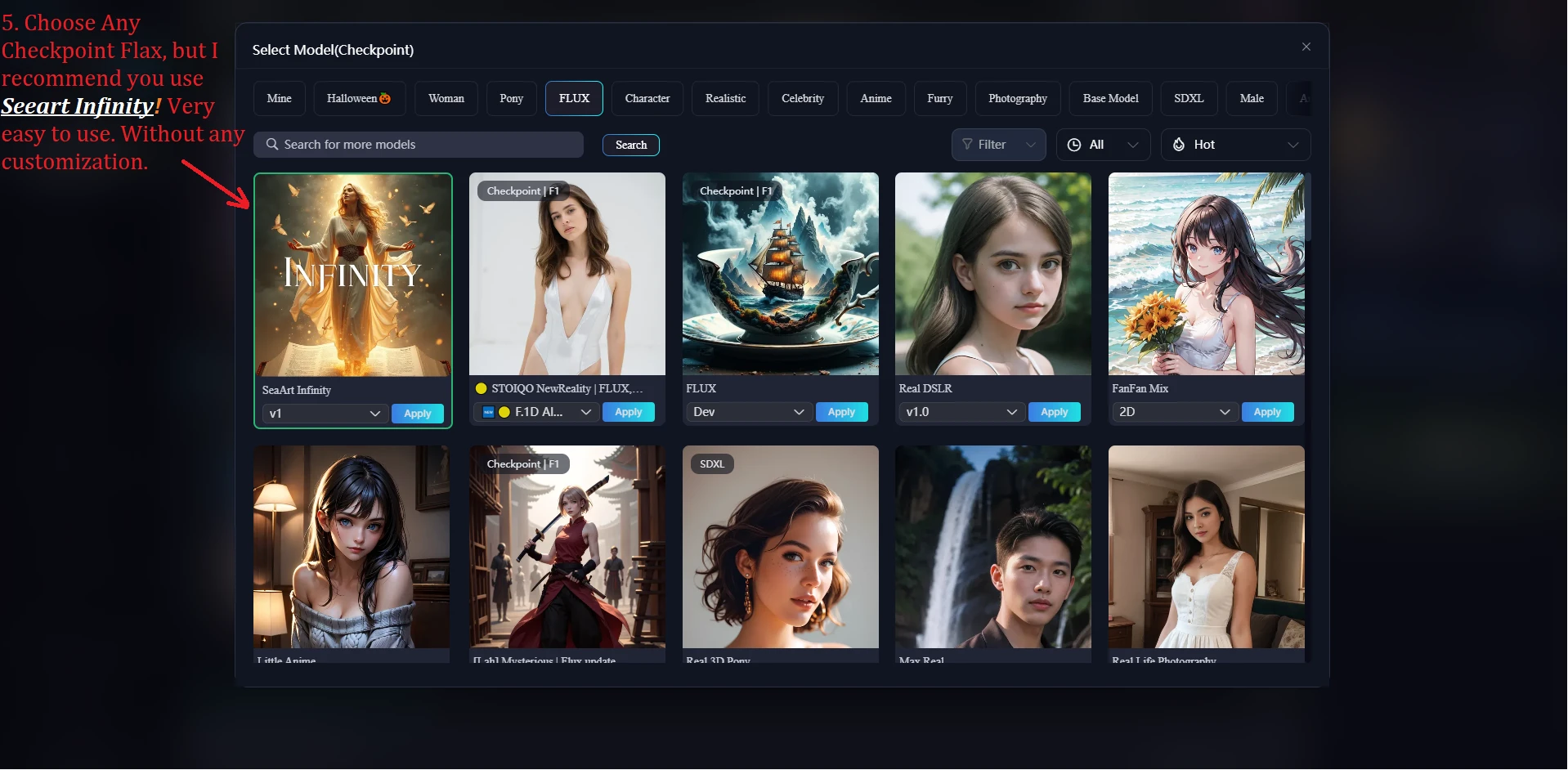1568x770 pixels.
Task: Expand the Filter dropdown
Action: tap(998, 145)
